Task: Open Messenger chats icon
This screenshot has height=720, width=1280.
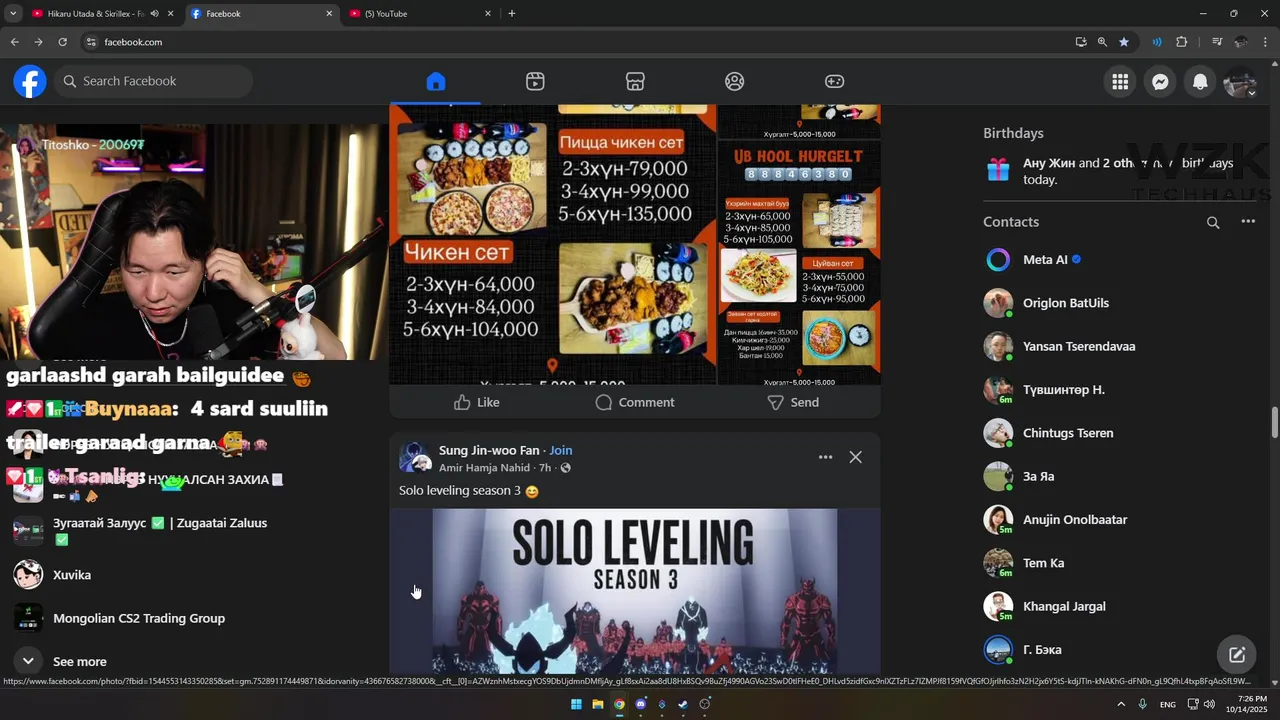Action: point(1160,82)
